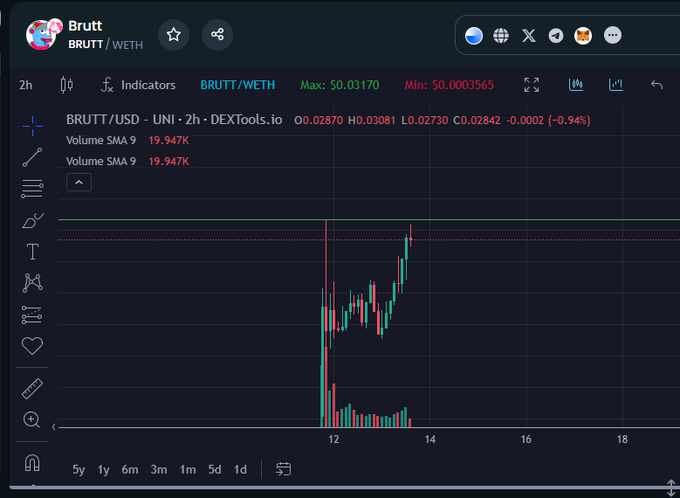Toggle the volume bars chart icon
Image resolution: width=680 pixels, height=498 pixels.
(x=616, y=85)
